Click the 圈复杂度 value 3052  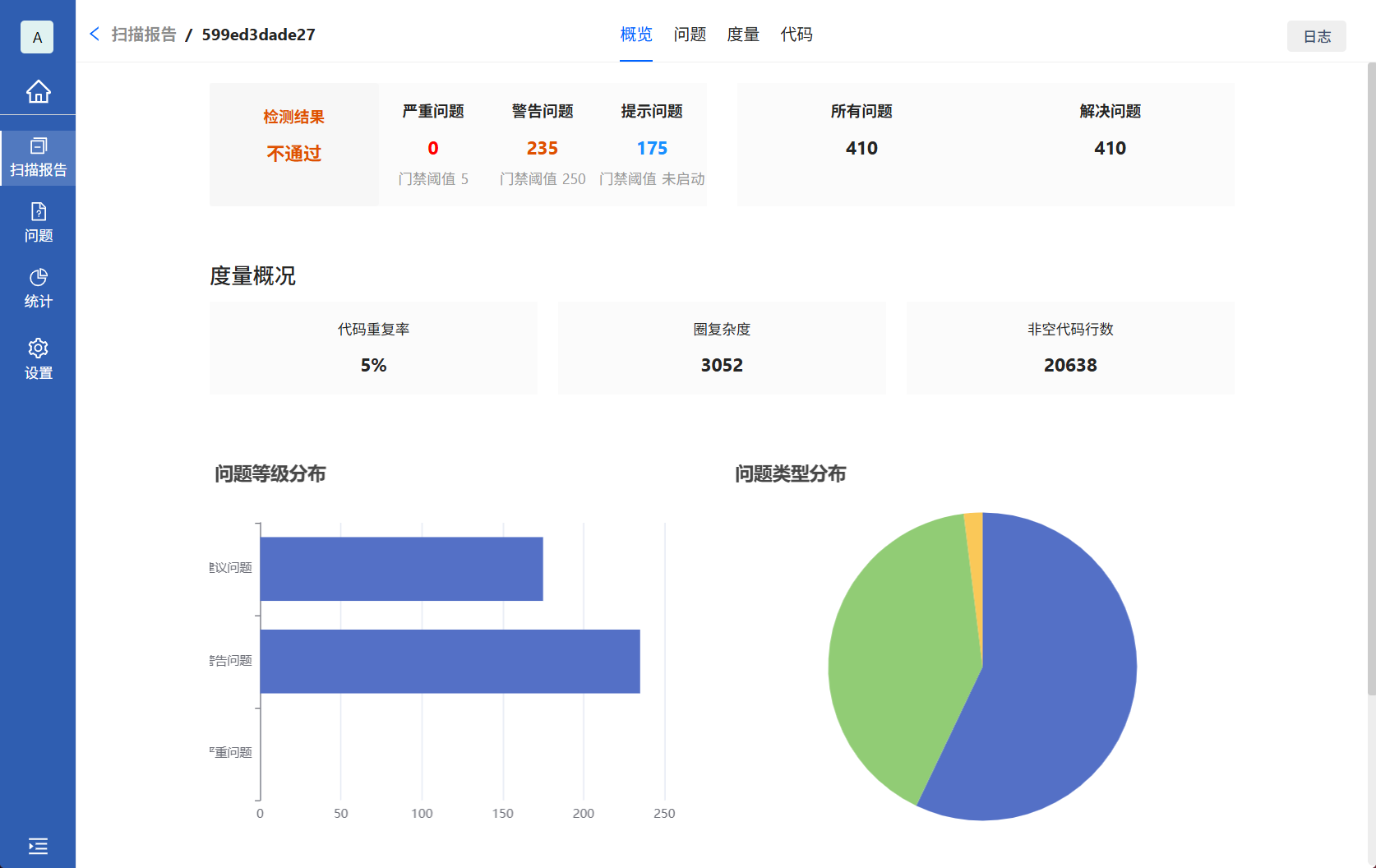[x=722, y=365]
